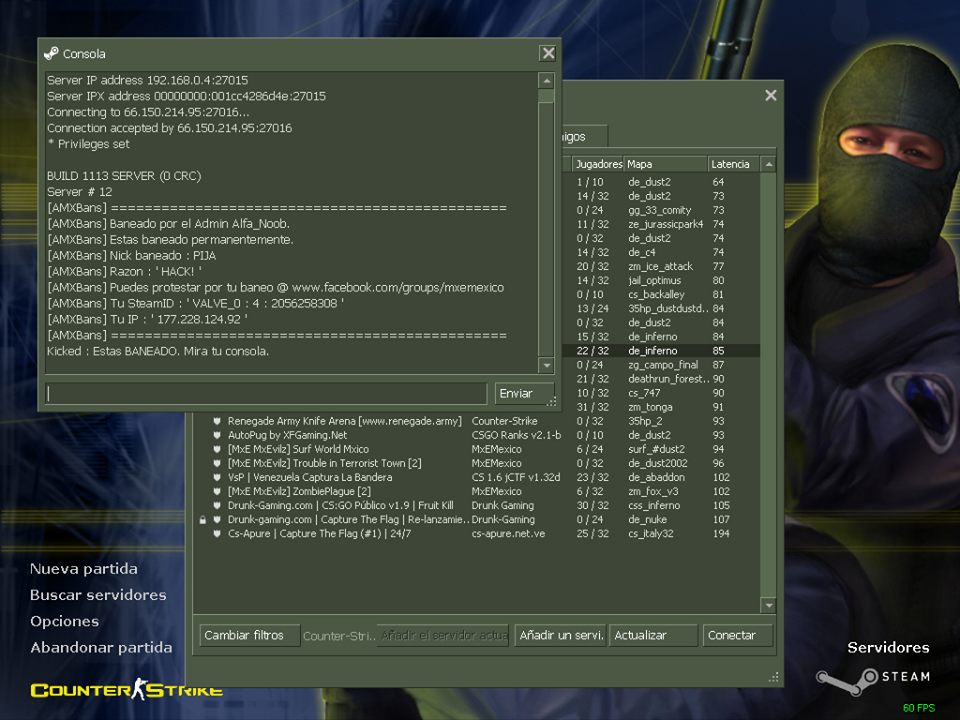Click the deathrun_forest map row
The width and height of the screenshot is (960, 720).
(661, 379)
